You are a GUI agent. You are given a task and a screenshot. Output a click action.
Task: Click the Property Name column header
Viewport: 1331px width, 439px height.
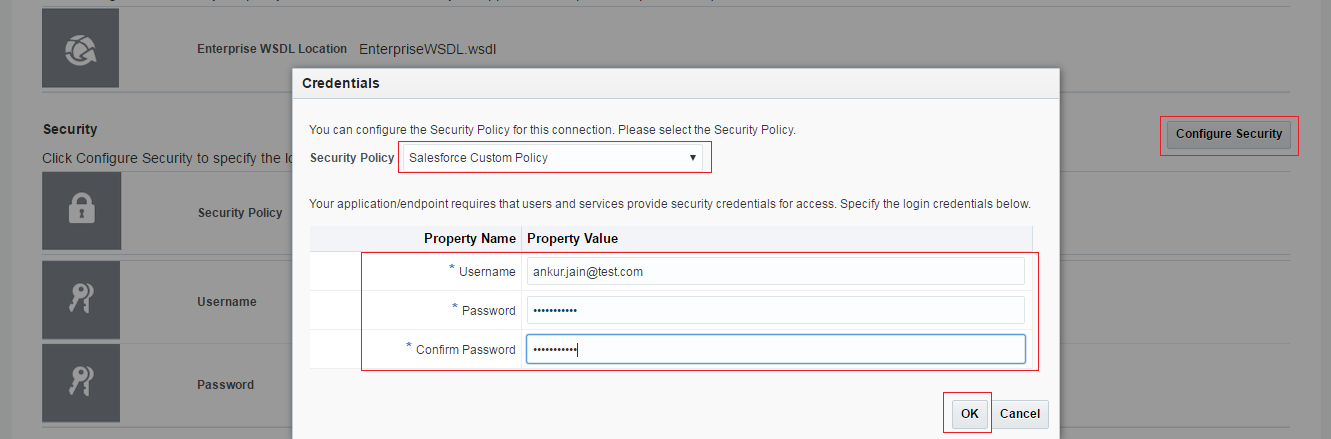click(469, 238)
